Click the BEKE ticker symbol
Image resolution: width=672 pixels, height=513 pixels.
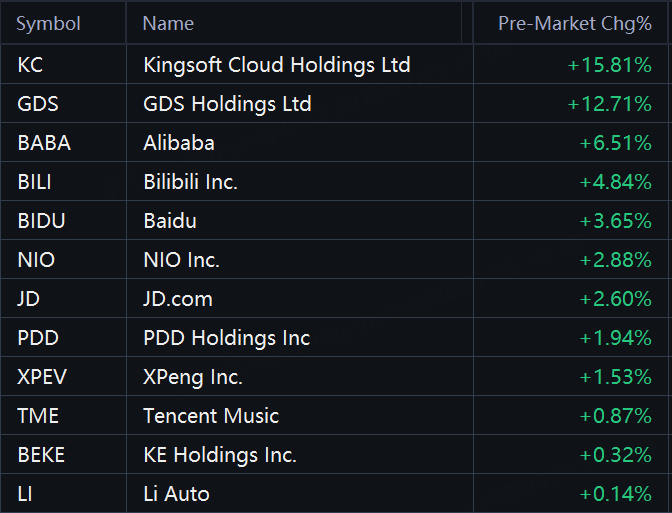(41, 455)
